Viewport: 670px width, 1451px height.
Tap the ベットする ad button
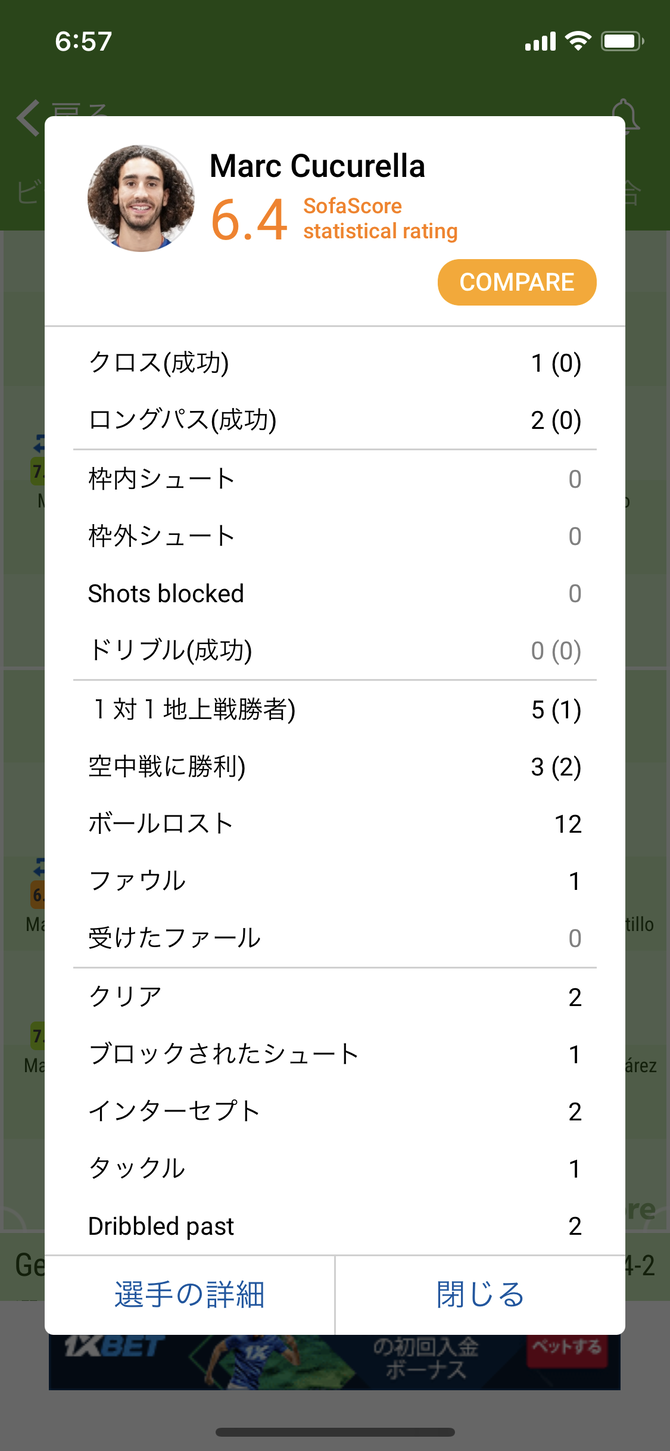tap(566, 1347)
